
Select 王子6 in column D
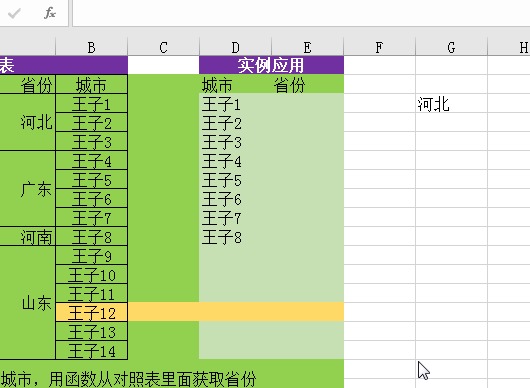pos(235,198)
